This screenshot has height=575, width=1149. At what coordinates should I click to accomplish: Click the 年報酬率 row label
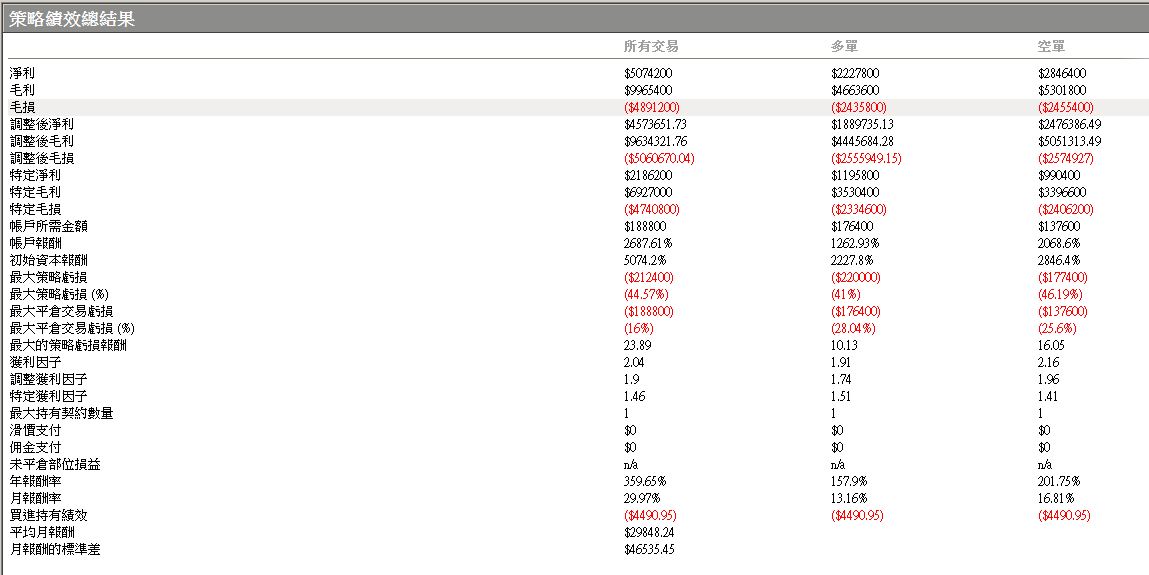coord(34,481)
